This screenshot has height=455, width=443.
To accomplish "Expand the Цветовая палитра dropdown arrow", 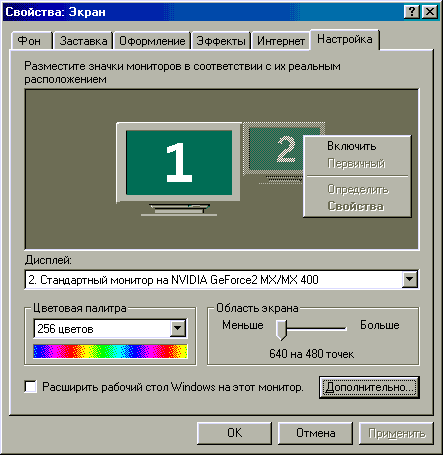I will click(178, 329).
